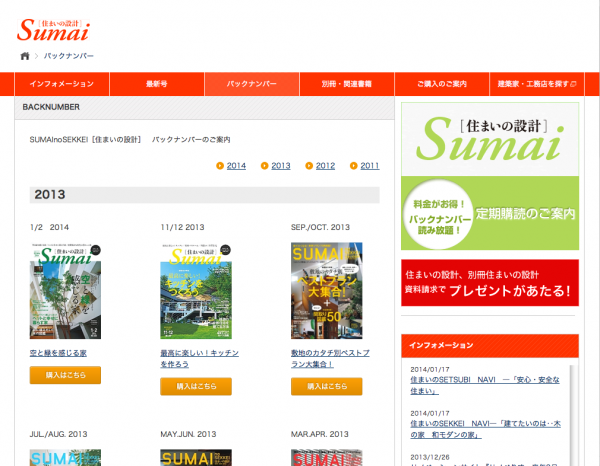Screen dimensions: 600x466
Task: View the SEP./OCT. 2013 cover image
Action: point(326,291)
